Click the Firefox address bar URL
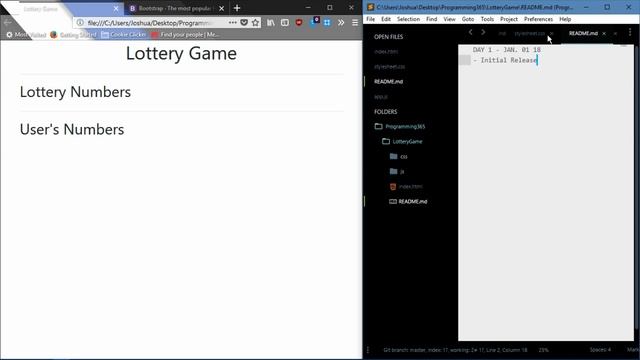 (x=149, y=23)
